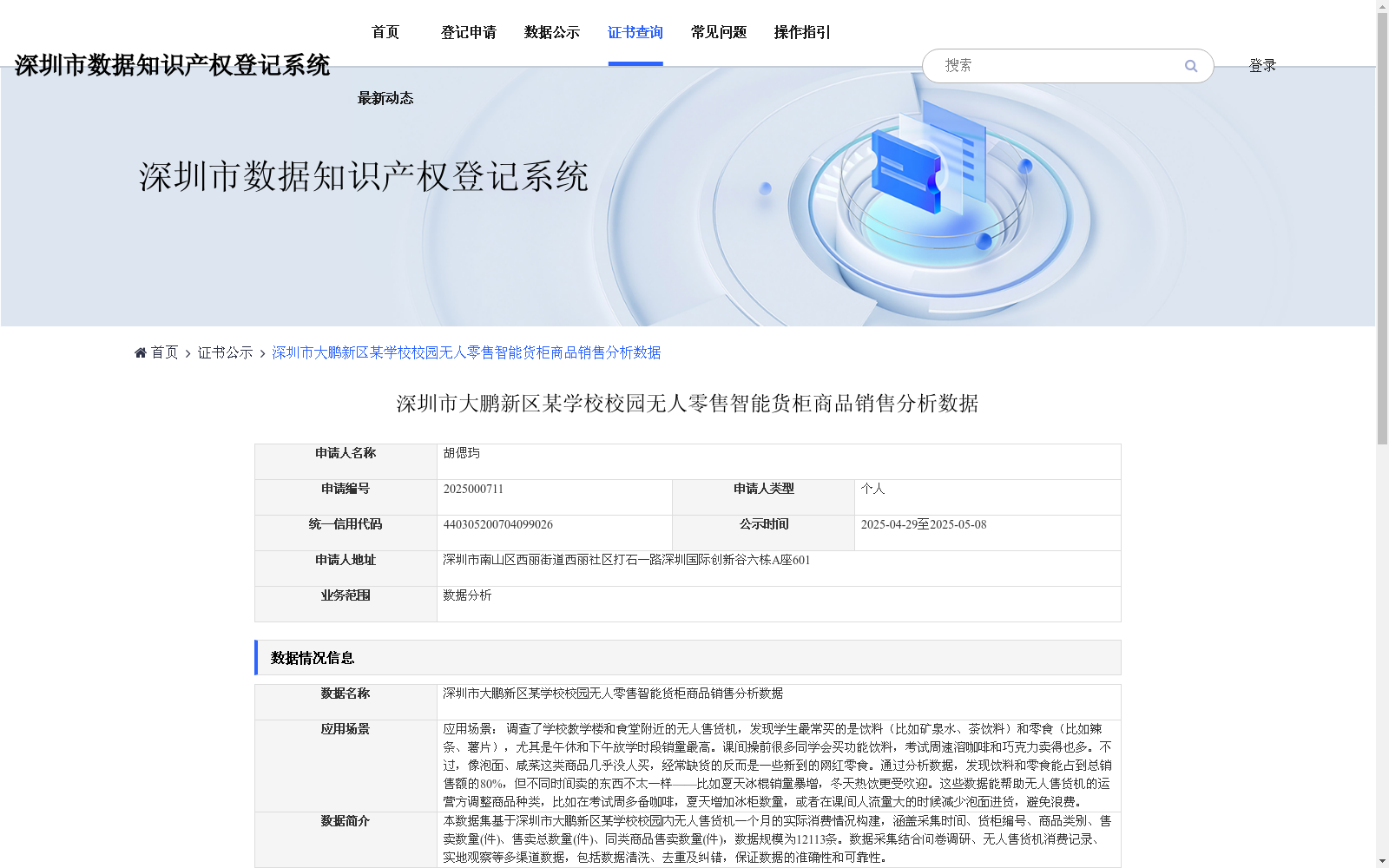
Task: Click the scrollbar down arrow
Action: 1382,861
